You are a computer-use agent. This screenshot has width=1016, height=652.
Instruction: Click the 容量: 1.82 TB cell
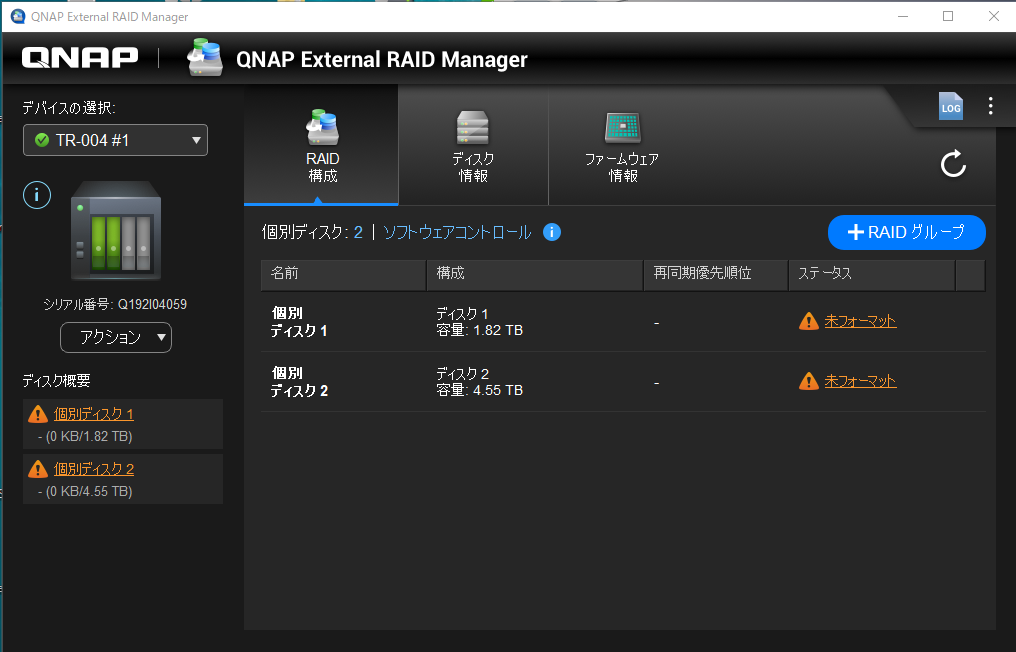tap(479, 331)
